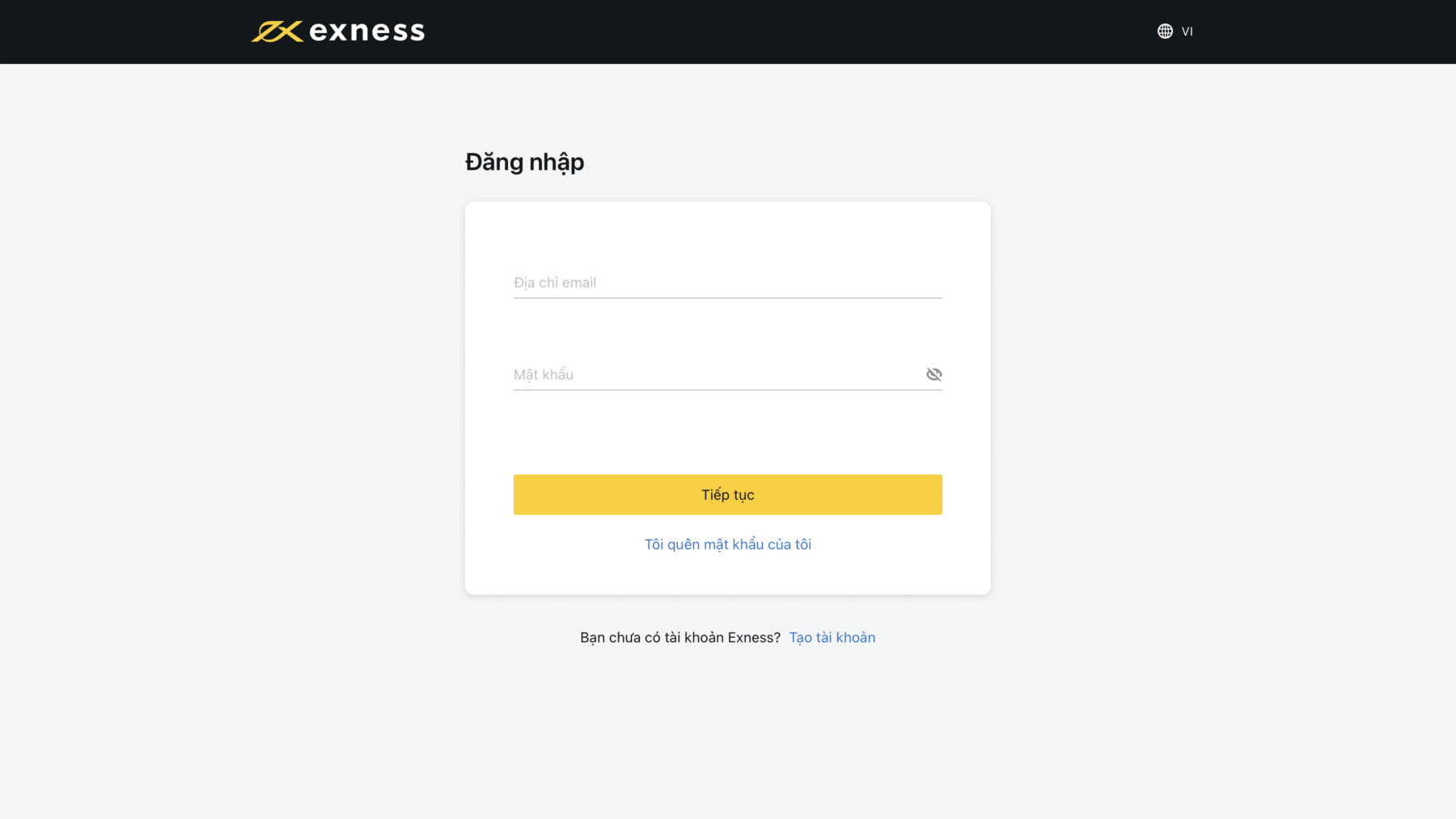Click the Mật khẩu placeholder label
The height and width of the screenshot is (819, 1456).
point(544,375)
